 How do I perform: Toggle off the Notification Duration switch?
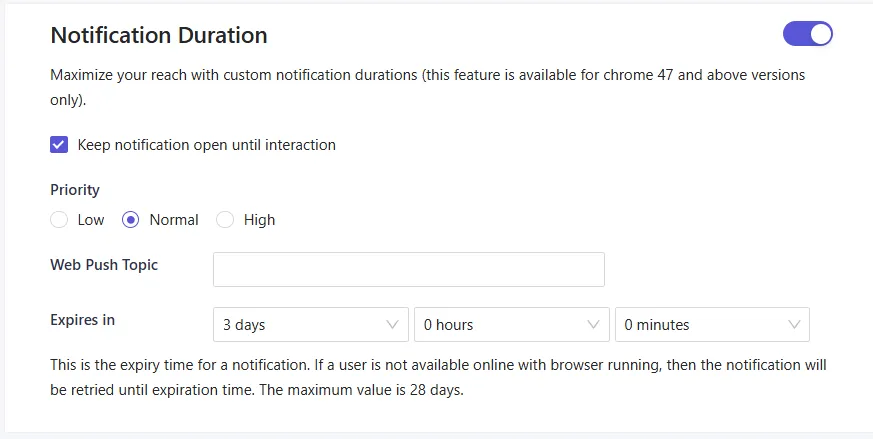point(807,34)
